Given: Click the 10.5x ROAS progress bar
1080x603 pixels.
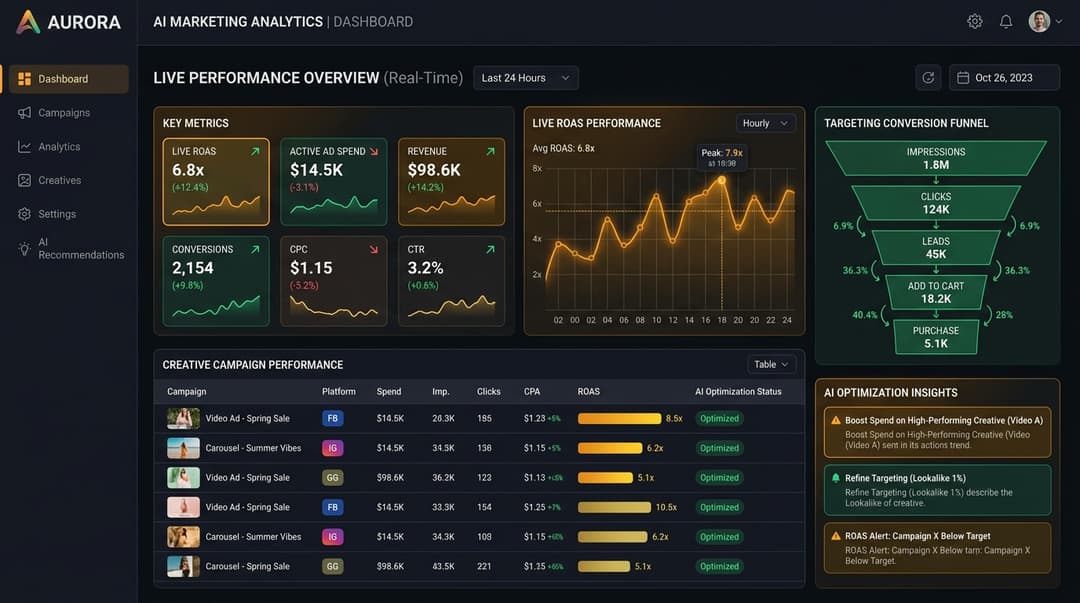Looking at the screenshot, I should (x=614, y=507).
